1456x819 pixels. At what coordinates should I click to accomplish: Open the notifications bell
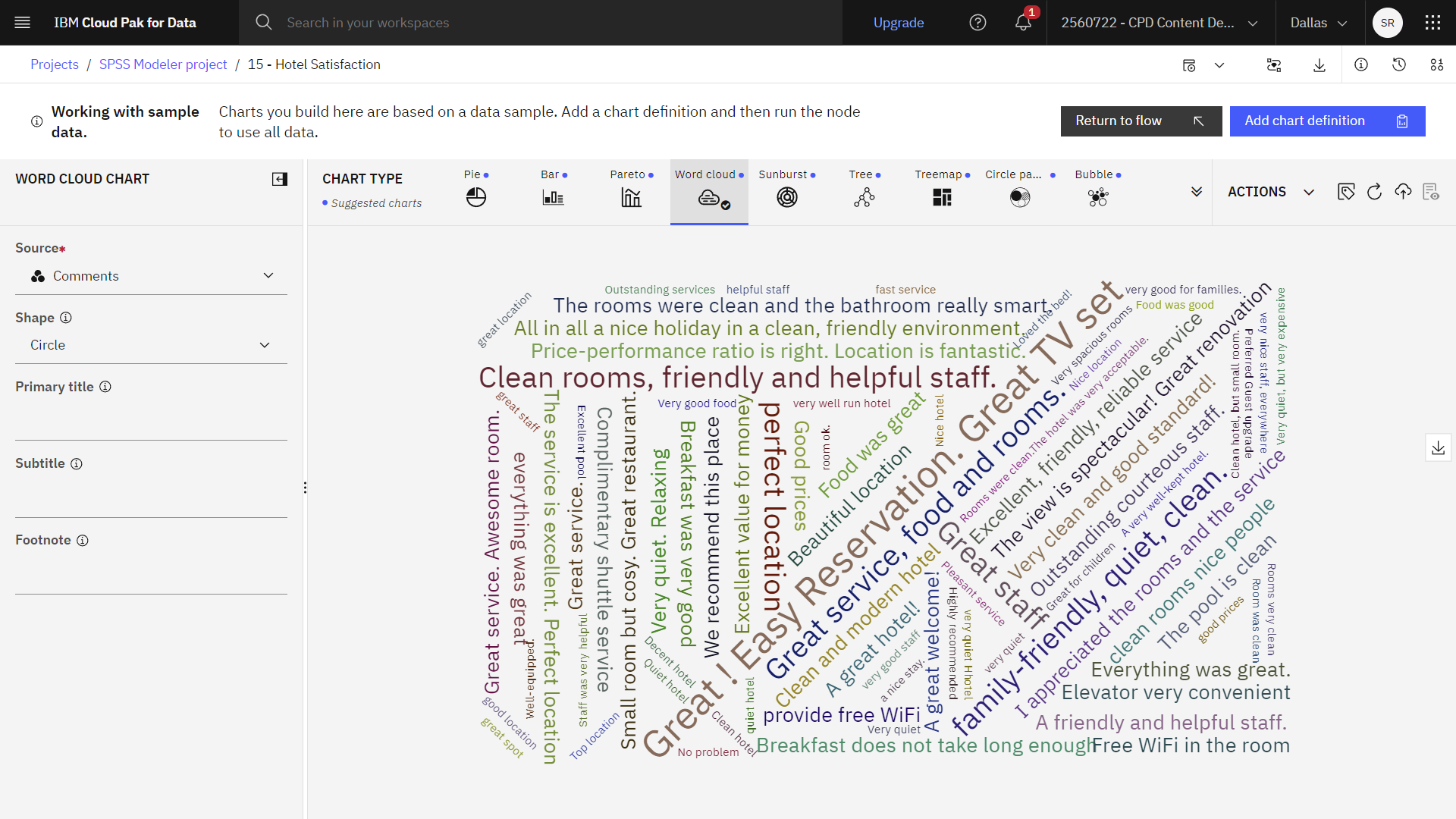(1023, 23)
